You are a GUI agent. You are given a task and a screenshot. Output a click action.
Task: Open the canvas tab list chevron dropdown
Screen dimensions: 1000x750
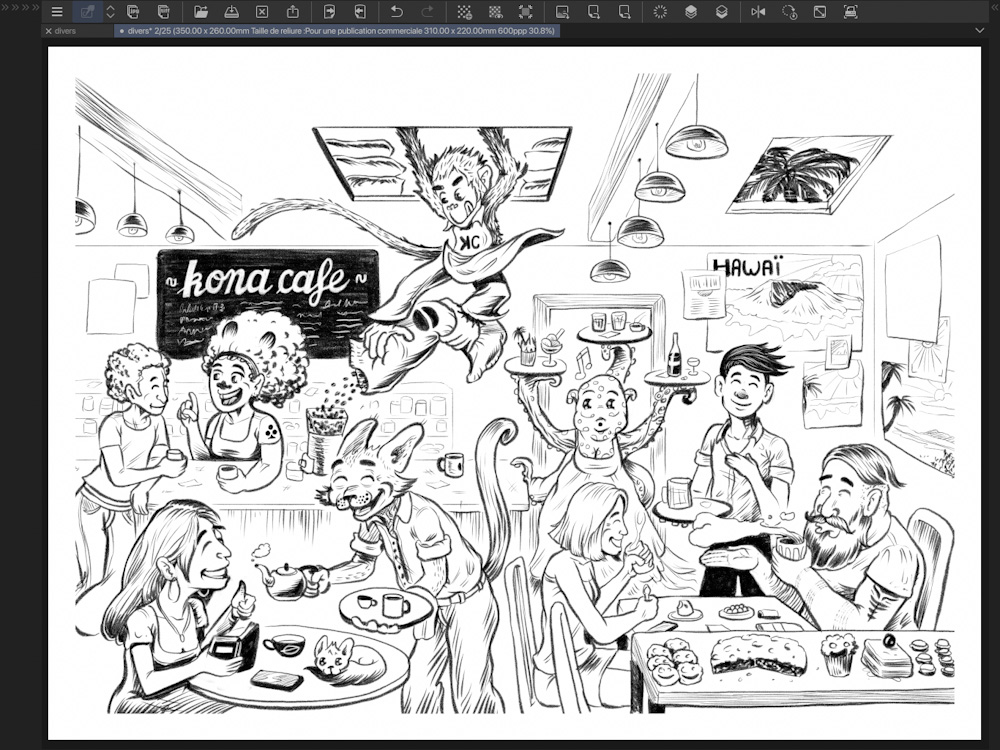(x=979, y=31)
